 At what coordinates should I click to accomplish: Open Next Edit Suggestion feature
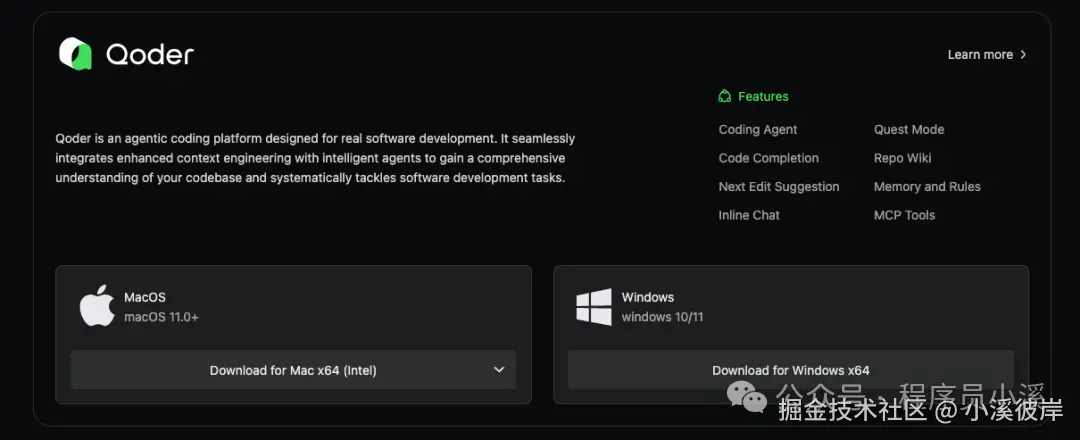[x=778, y=187]
